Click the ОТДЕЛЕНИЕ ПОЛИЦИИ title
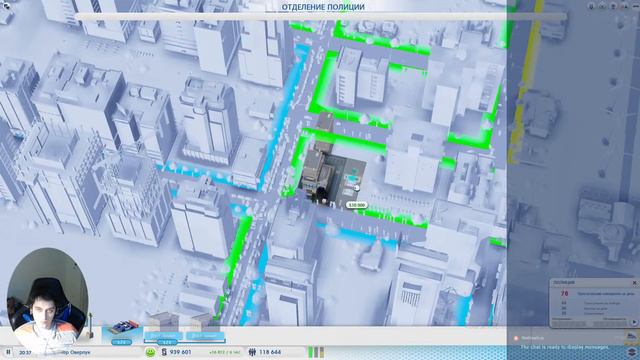640x360 pixels. tap(323, 7)
